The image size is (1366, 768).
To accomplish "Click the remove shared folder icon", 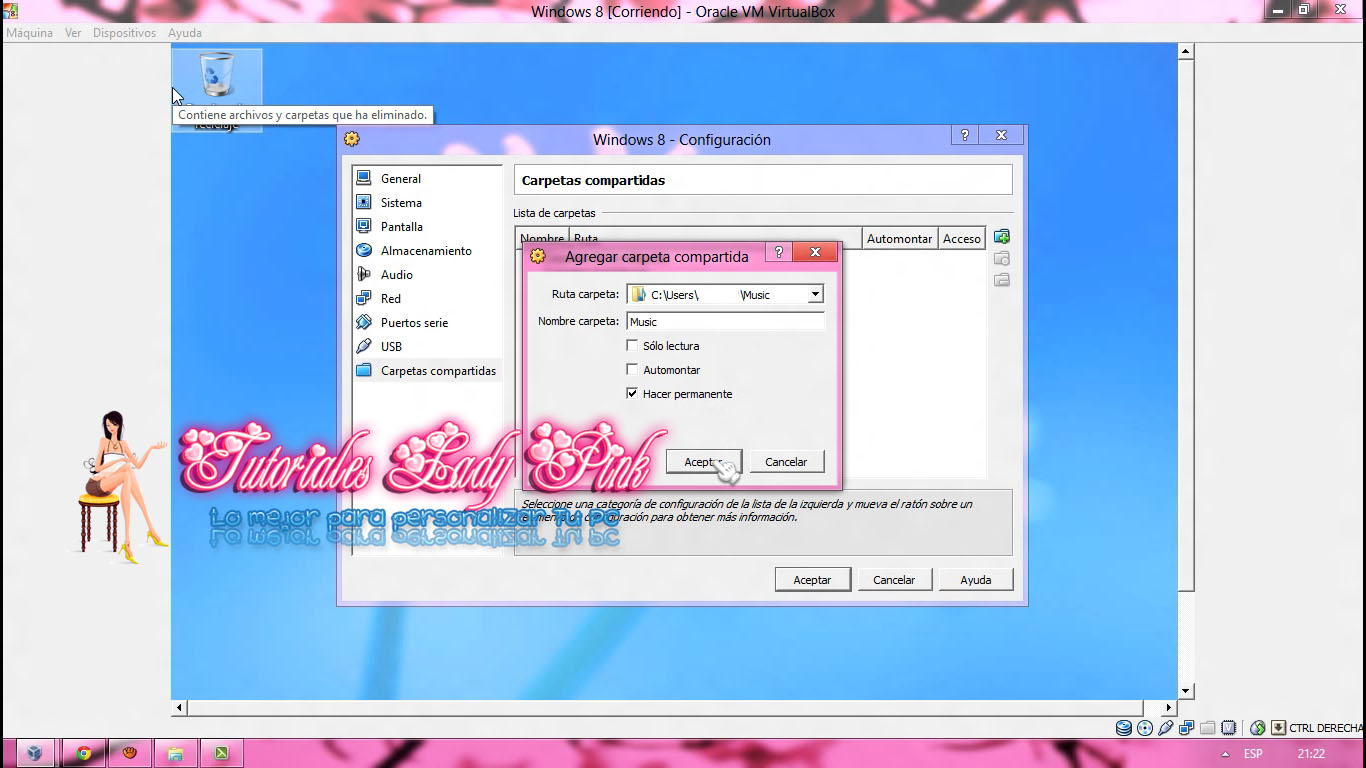I will 1001,280.
